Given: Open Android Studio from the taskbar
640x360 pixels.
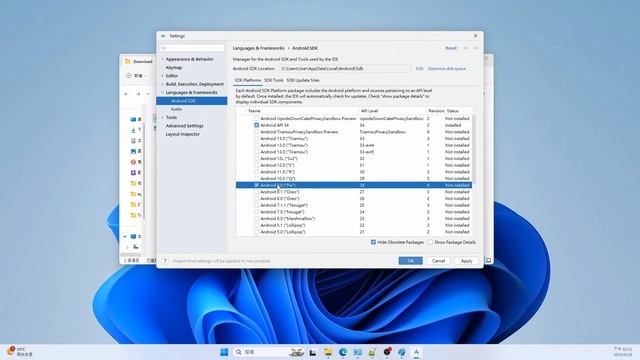Looking at the screenshot, I should tap(416, 352).
